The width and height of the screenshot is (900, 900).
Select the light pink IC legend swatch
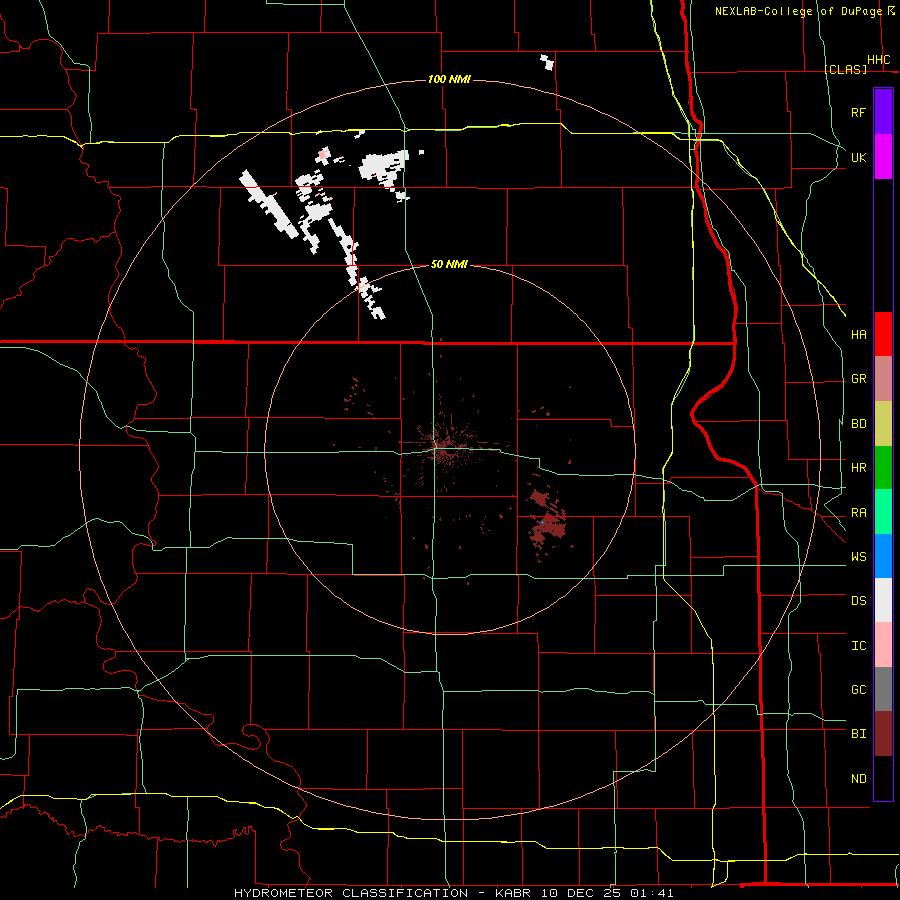click(x=883, y=645)
